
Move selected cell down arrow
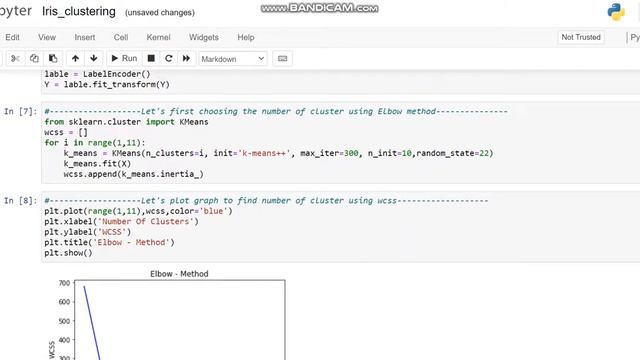click(x=93, y=59)
